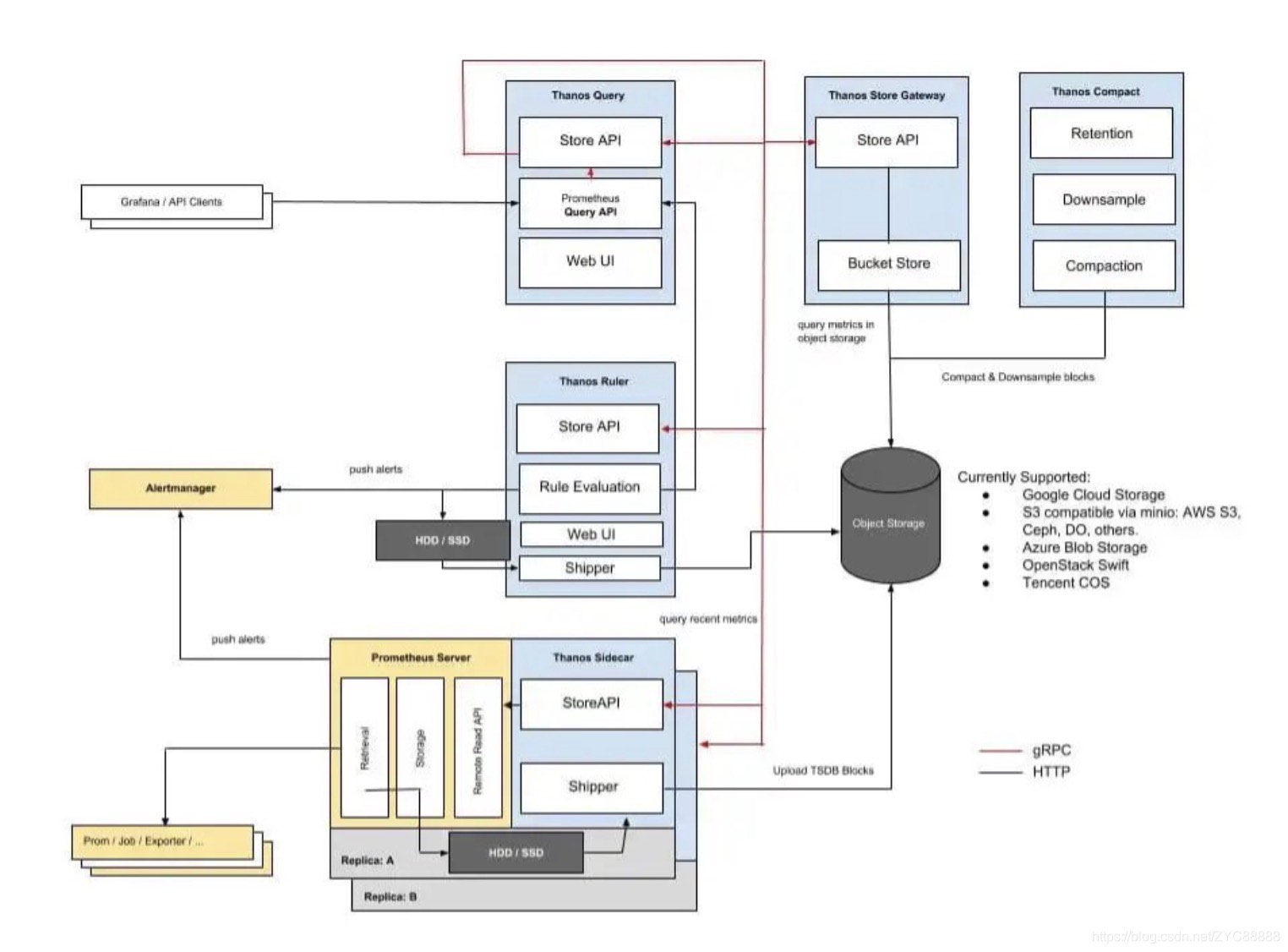Click the Thanos Query title text
The width and height of the screenshot is (1288, 952).
pos(588,96)
